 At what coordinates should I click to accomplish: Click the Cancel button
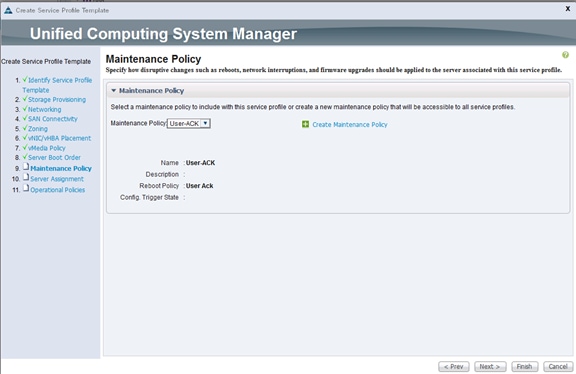tap(558, 367)
